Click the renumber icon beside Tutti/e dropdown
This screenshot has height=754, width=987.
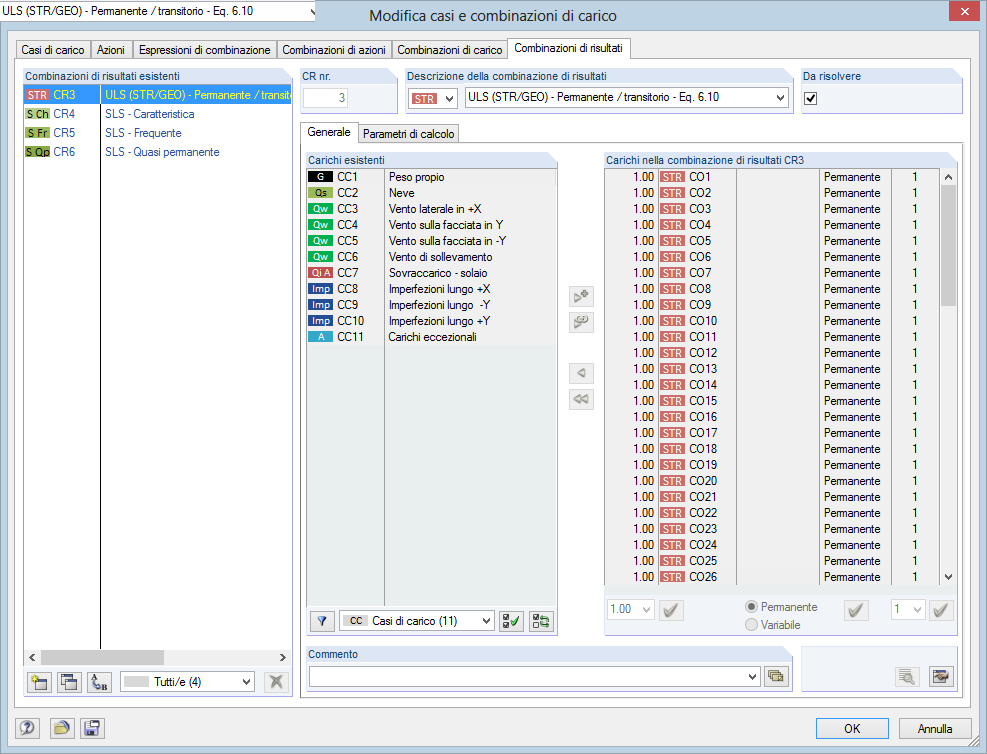coord(99,682)
